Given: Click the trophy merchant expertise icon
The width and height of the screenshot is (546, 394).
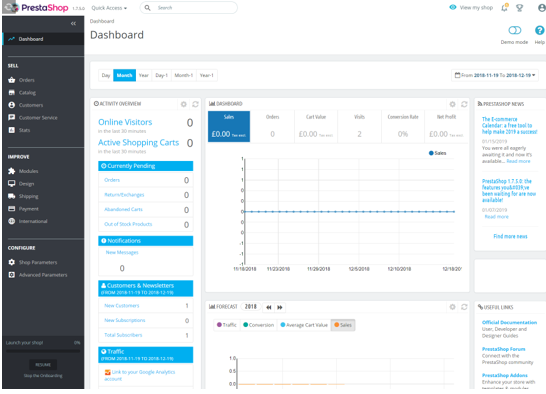Looking at the screenshot, I should pyautogui.click(x=520, y=8).
